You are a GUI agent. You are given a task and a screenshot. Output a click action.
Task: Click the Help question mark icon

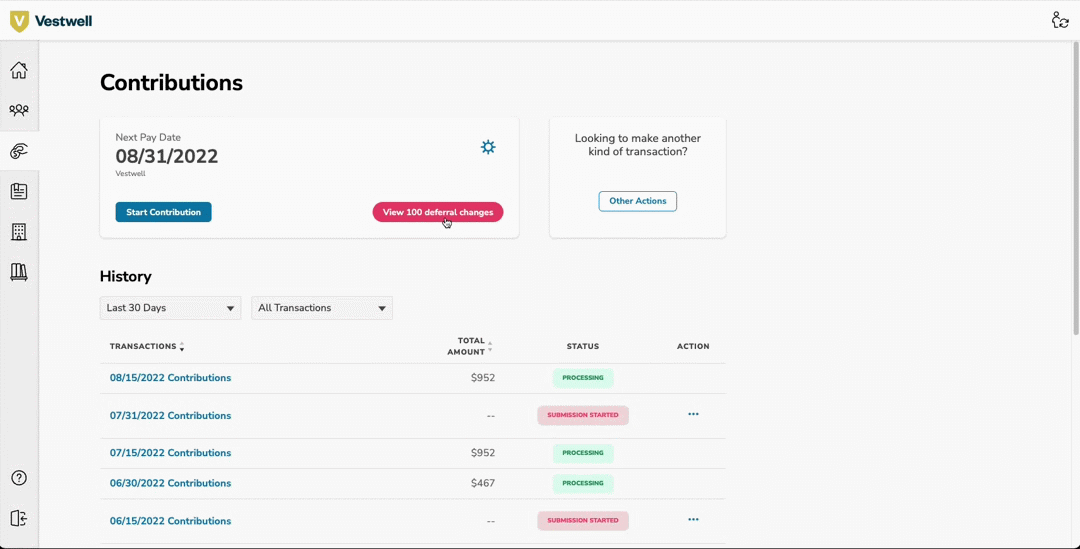coord(19,478)
